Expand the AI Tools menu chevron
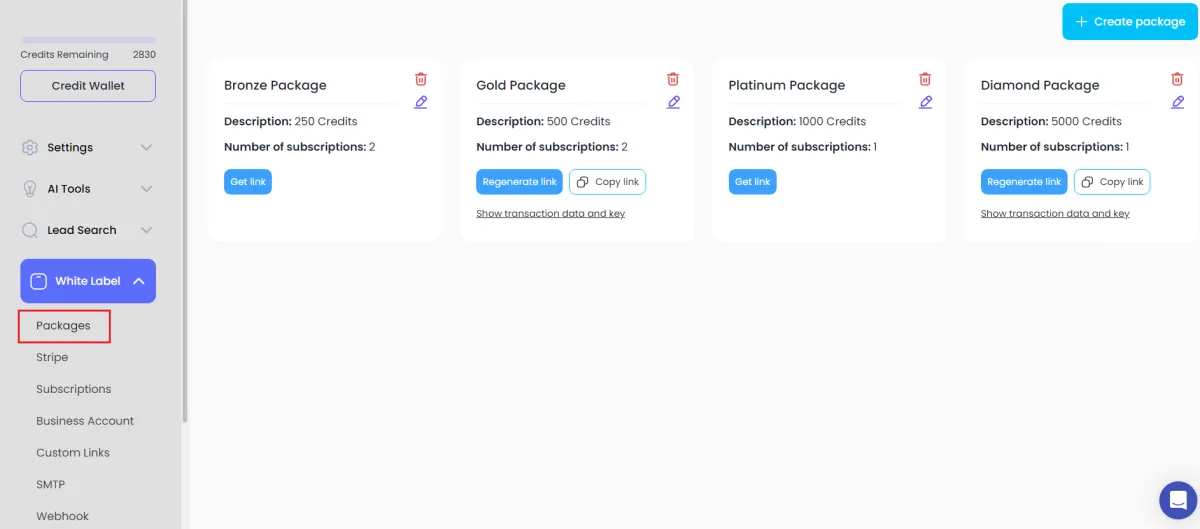The width and height of the screenshot is (1200, 529). pos(146,189)
